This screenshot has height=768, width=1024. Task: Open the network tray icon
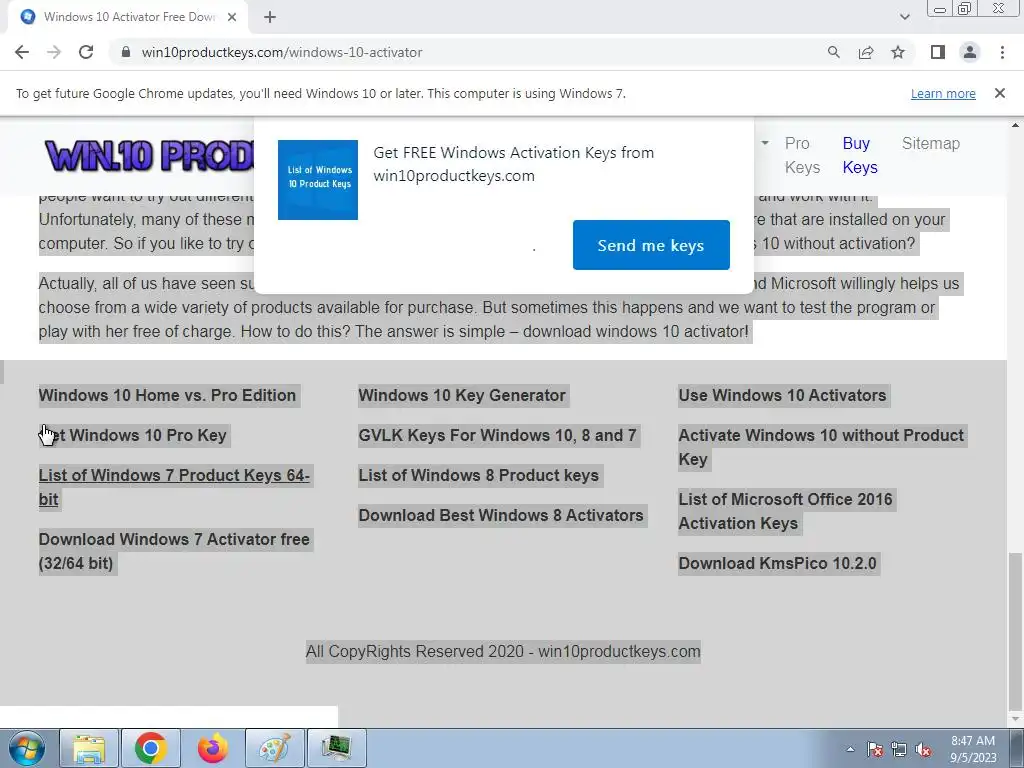tap(899, 749)
